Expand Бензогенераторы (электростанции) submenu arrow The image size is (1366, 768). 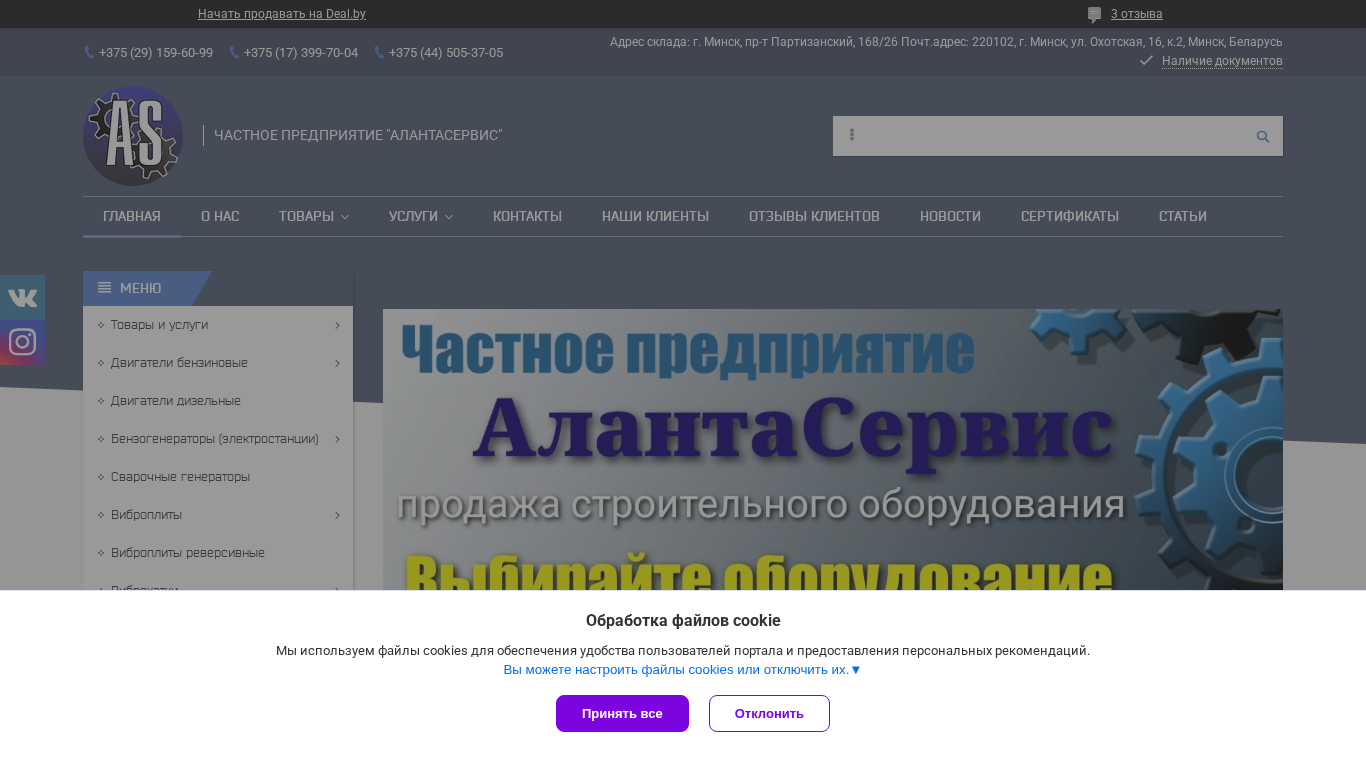(x=337, y=439)
